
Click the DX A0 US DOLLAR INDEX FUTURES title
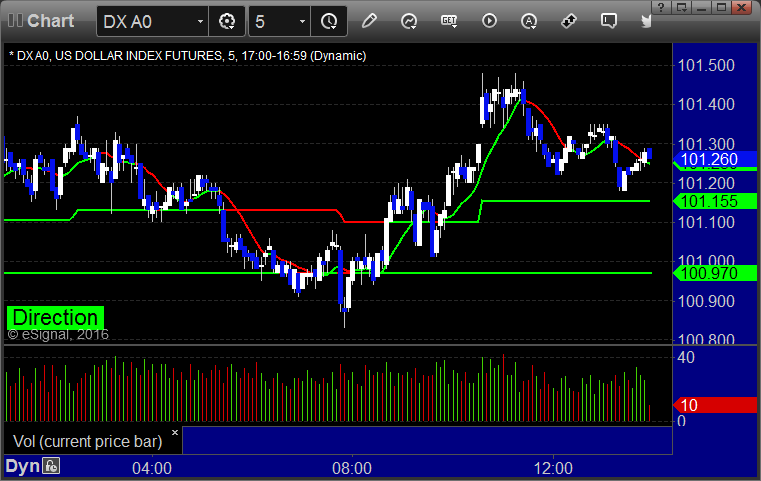point(187,56)
